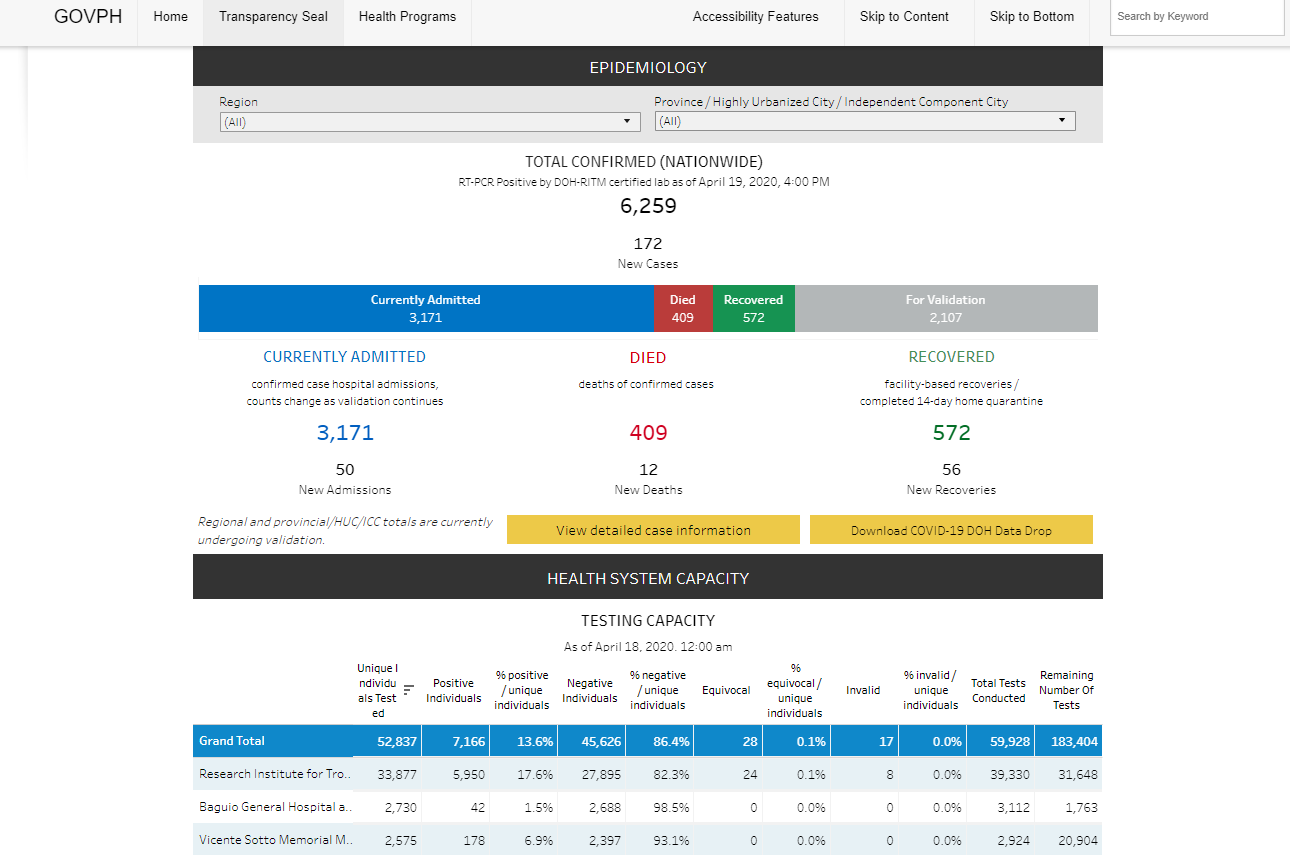Open the Accessibility Features menu
Image resolution: width=1290 pixels, height=855 pixels.
(755, 17)
